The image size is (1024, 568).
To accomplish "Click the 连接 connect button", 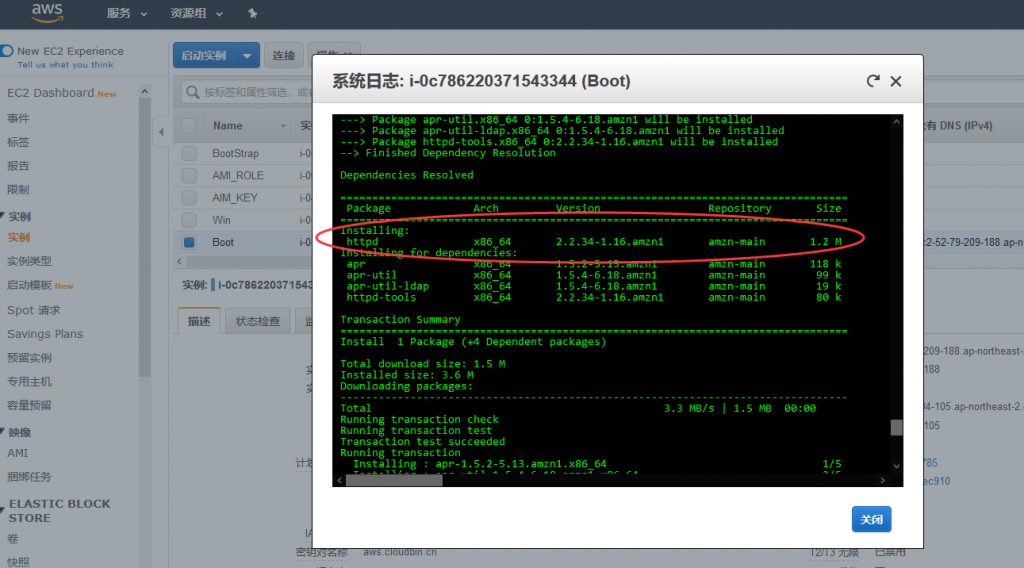I will tap(283, 55).
